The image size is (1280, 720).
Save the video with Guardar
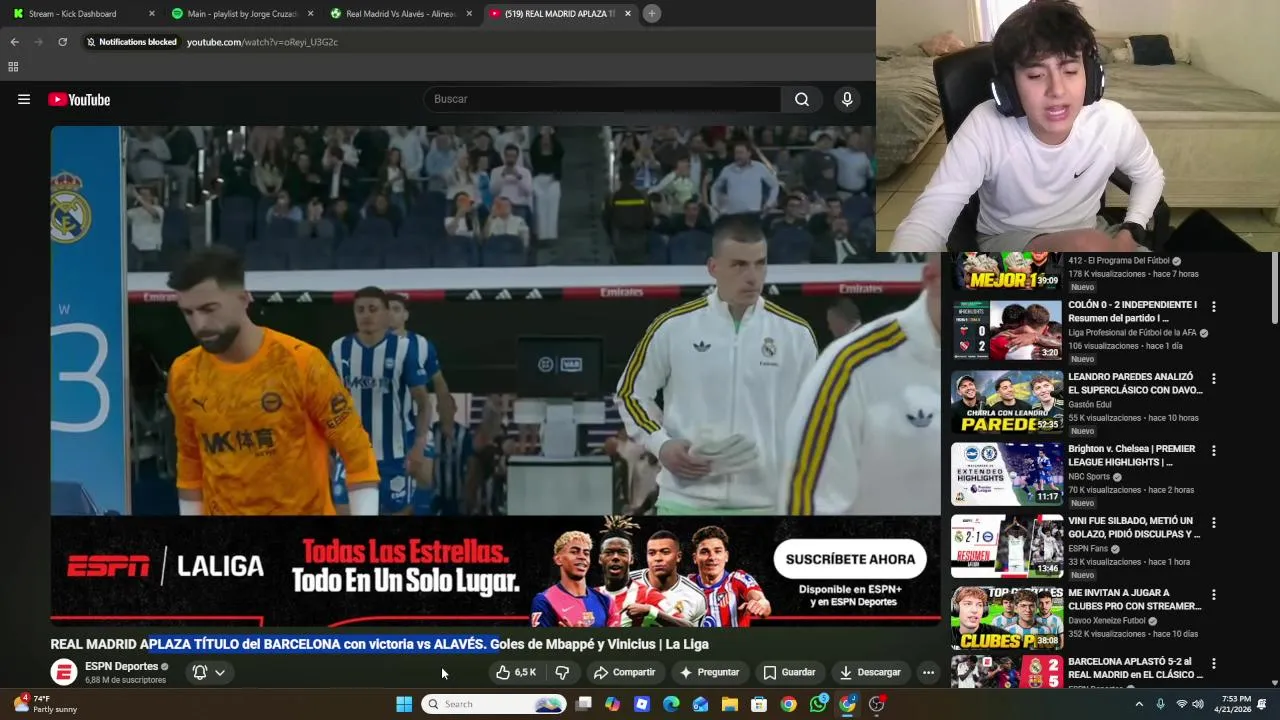(x=789, y=672)
